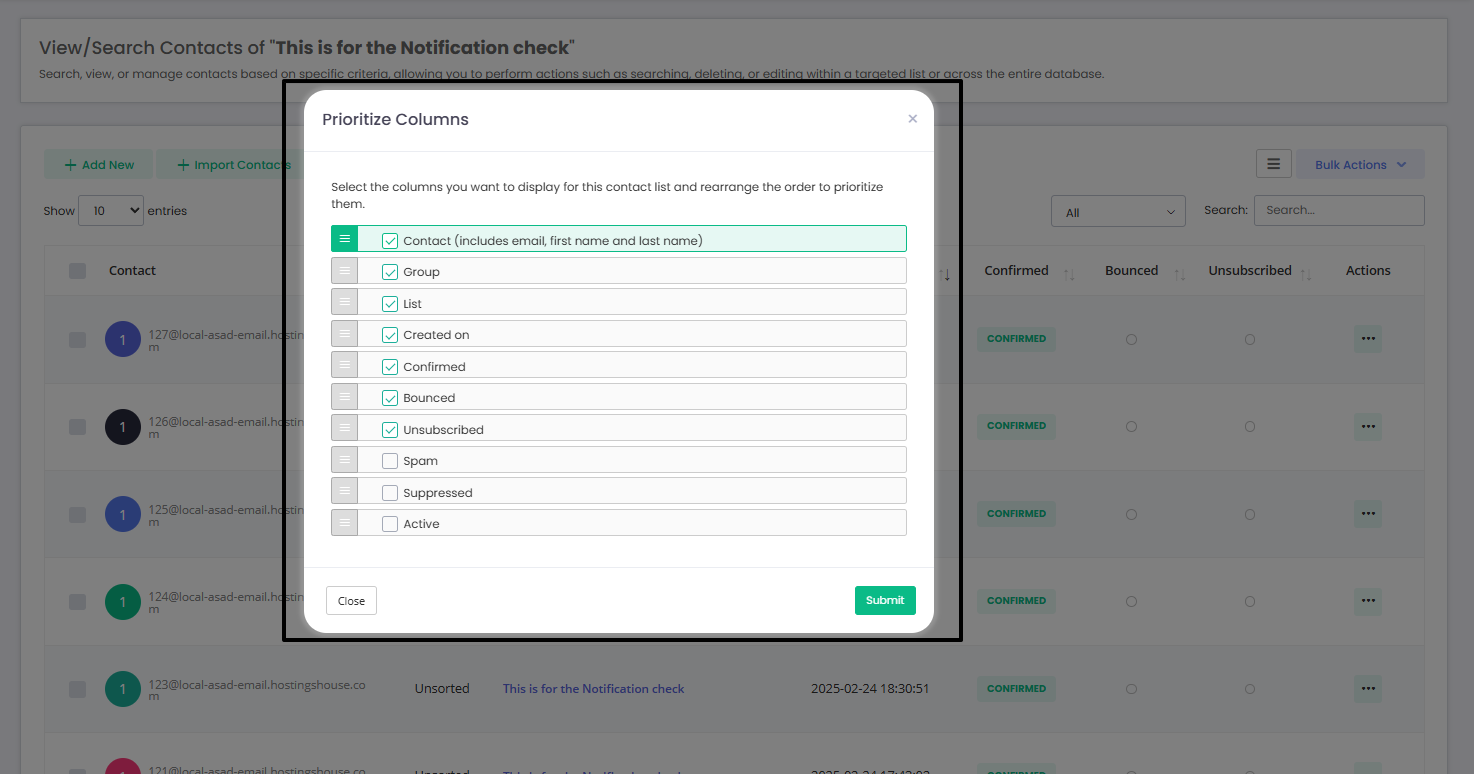This screenshot has height=774, width=1474.
Task: Click Unsubscribed radio circle for contact 127
Action: pyautogui.click(x=1250, y=340)
